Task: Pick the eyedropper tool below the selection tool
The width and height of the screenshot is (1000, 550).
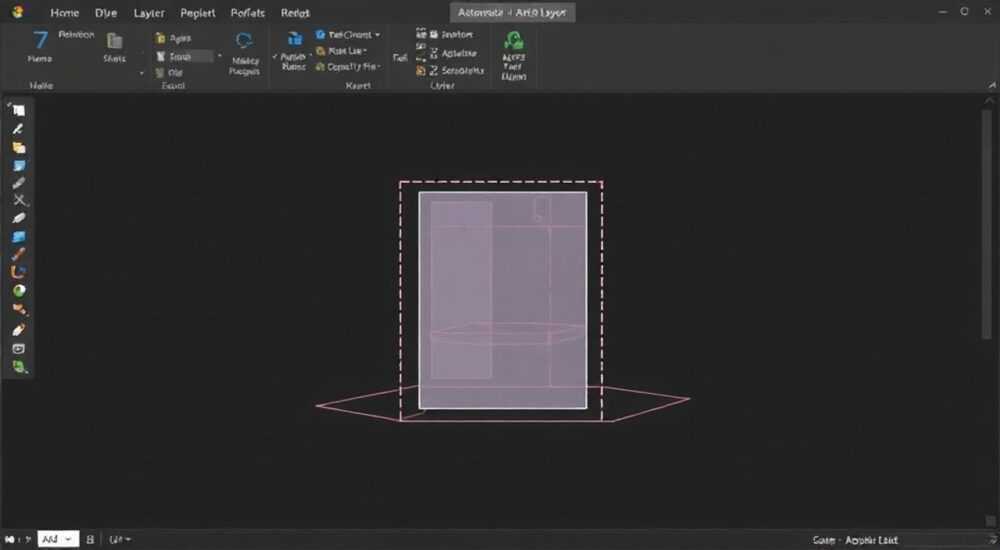Action: pos(18,129)
